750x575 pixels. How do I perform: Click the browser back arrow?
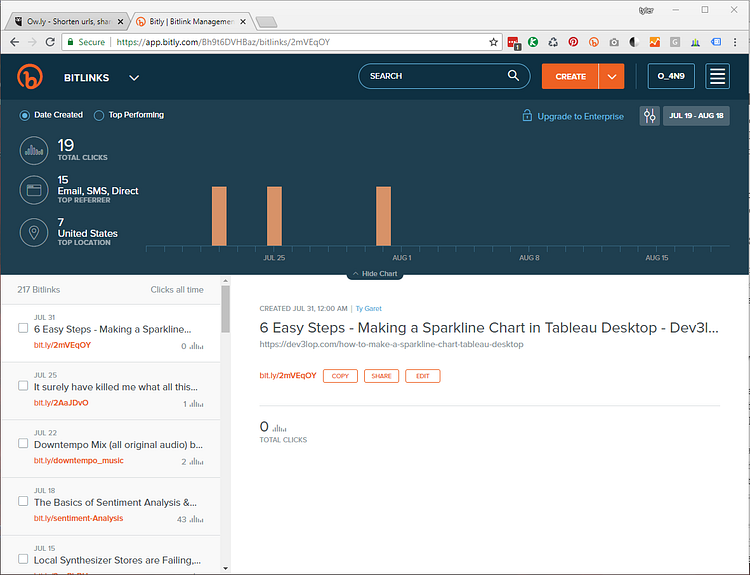point(15,42)
